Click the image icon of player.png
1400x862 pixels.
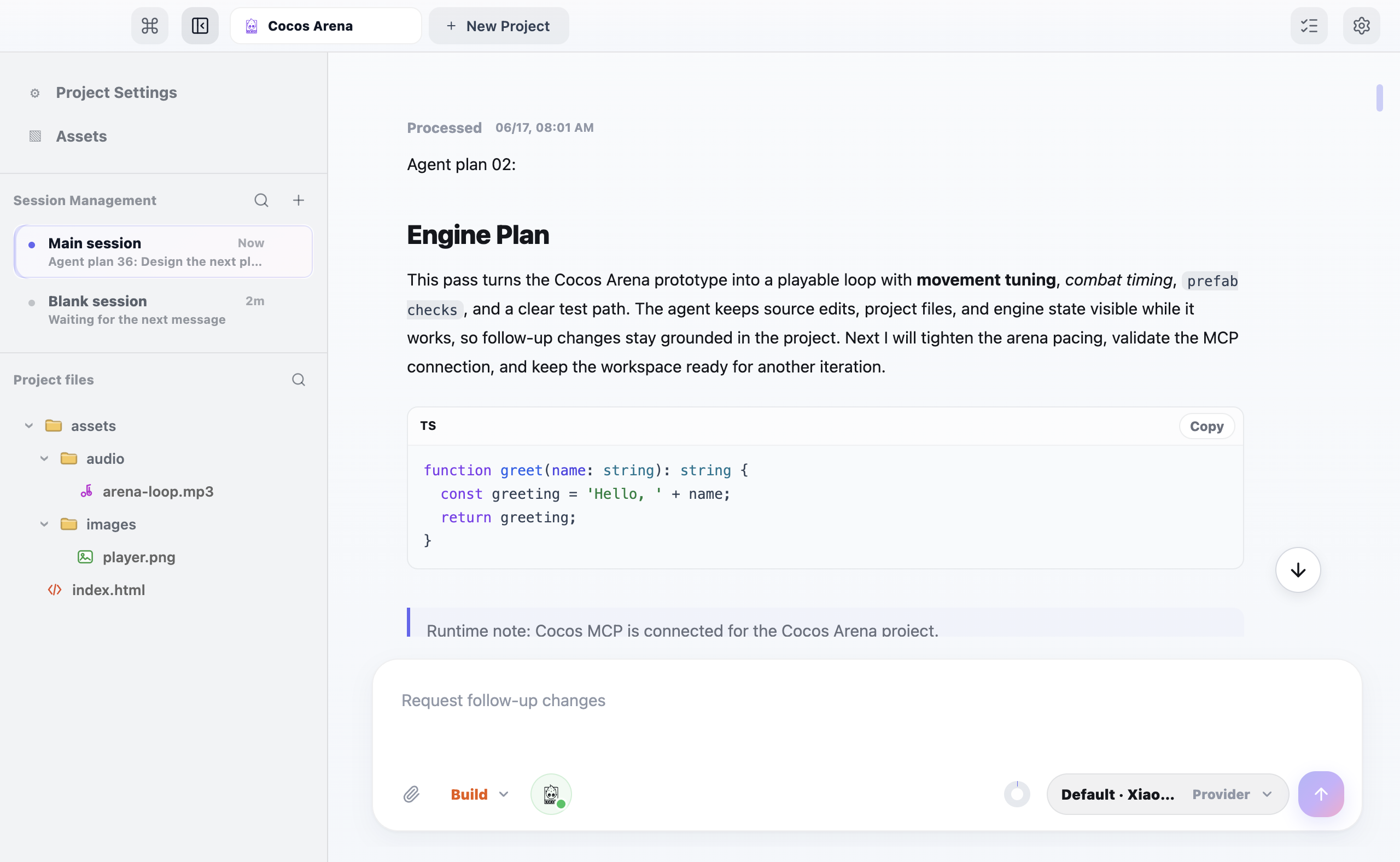pos(85,557)
